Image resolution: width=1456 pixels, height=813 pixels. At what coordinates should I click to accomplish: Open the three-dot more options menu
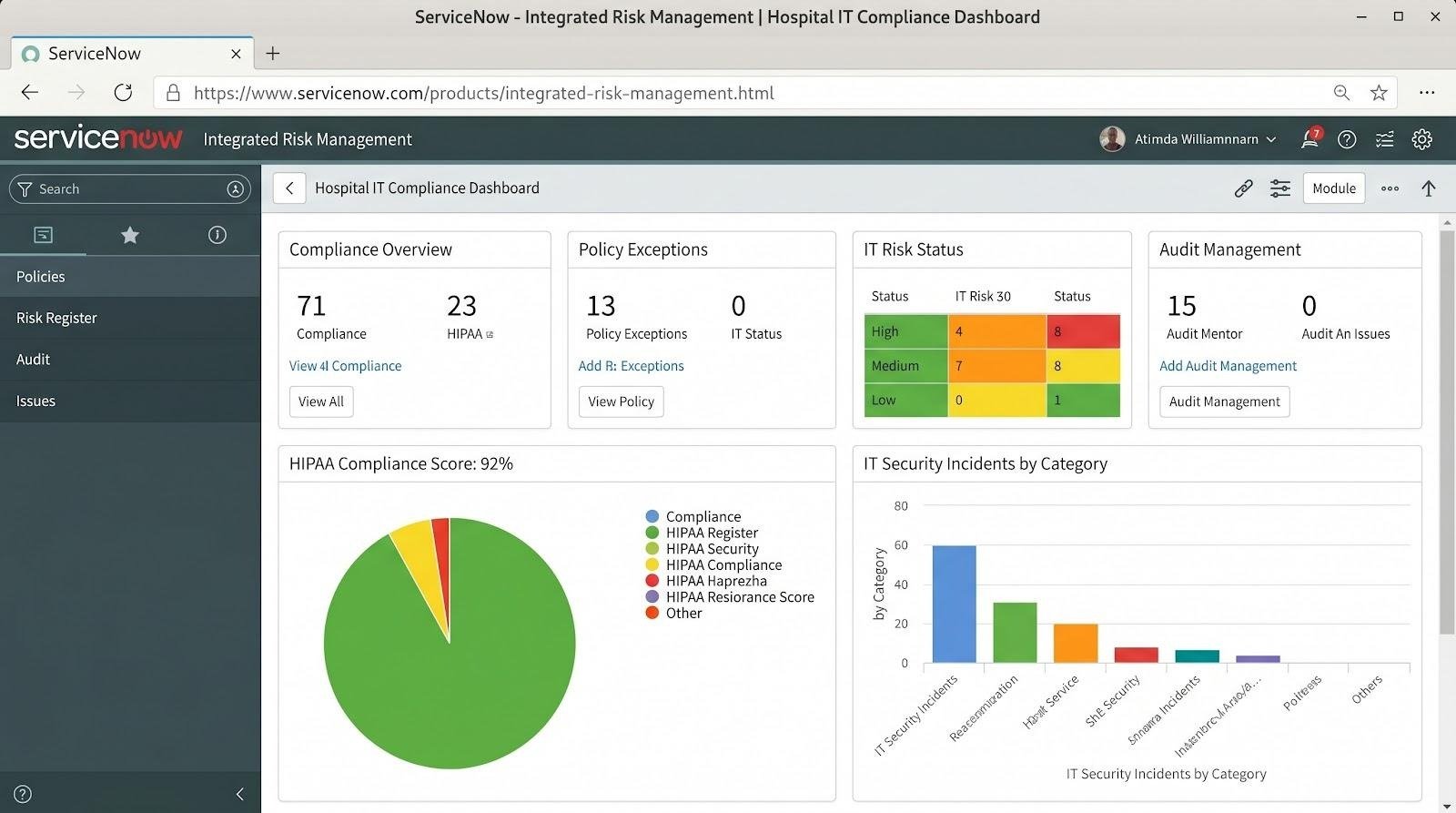[x=1390, y=188]
